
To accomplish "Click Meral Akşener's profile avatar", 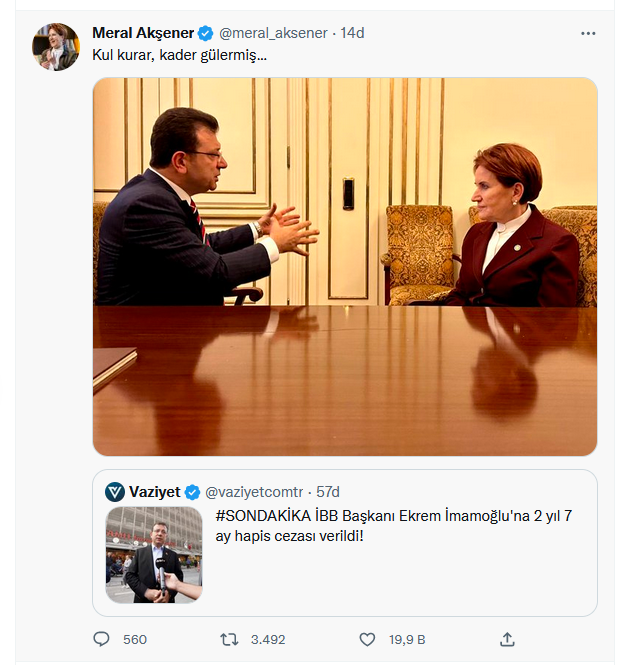I will point(56,47).
